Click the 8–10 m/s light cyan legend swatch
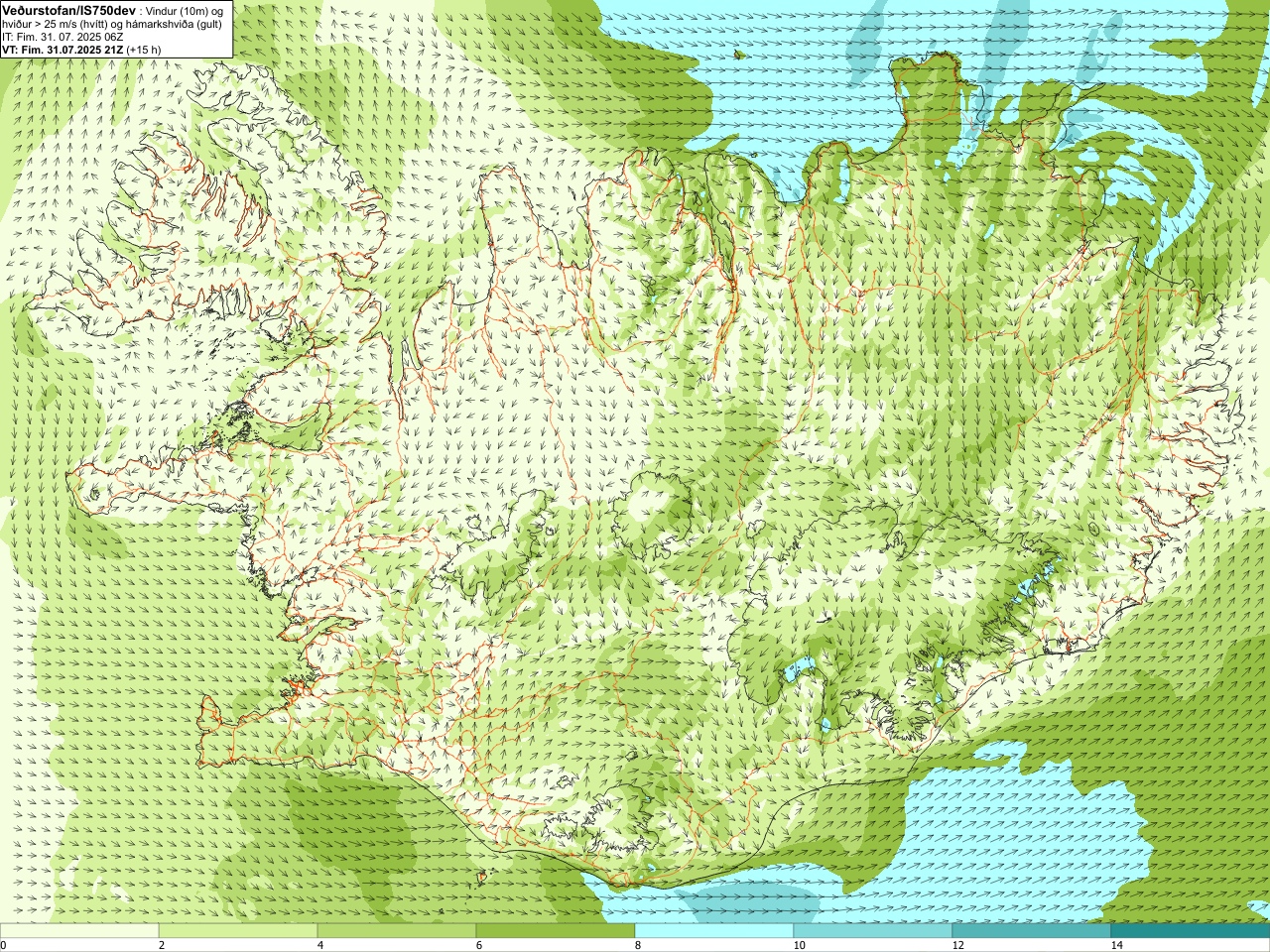1270x952 pixels. tap(714, 931)
